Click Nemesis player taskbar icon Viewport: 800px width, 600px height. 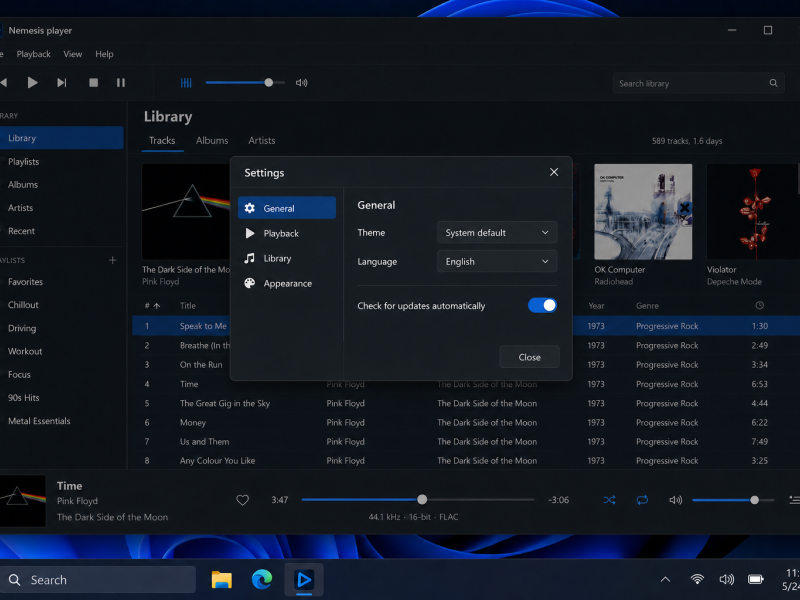click(x=304, y=580)
